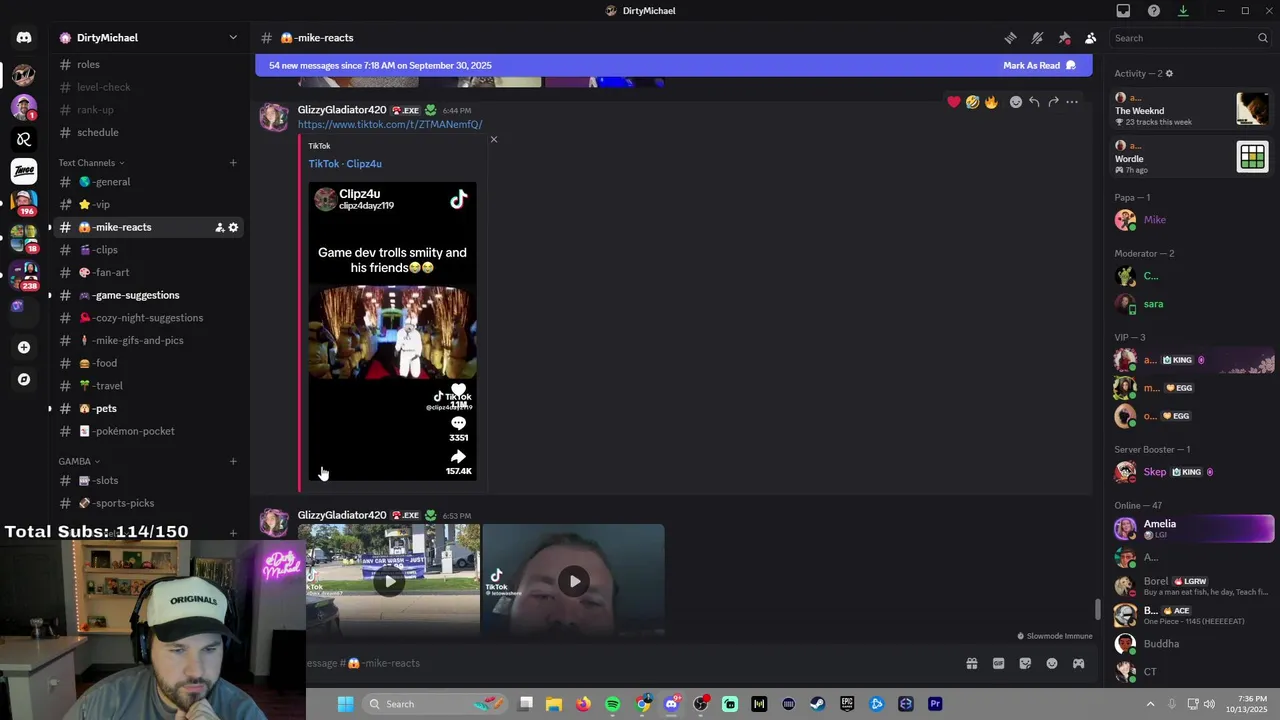This screenshot has width=1280, height=720.
Task: Play the car wash video
Action: tap(389, 581)
